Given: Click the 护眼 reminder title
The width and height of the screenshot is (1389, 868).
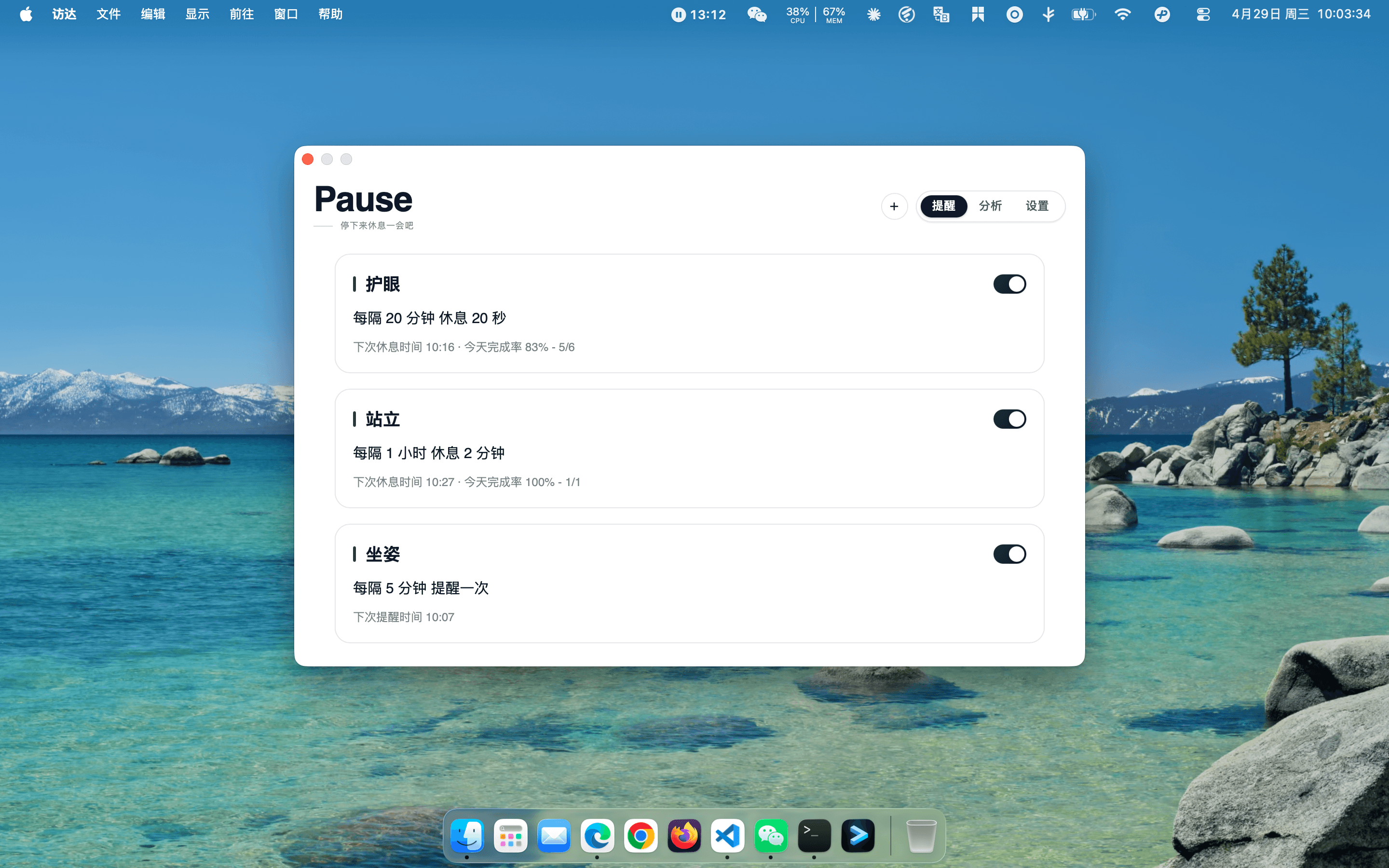Looking at the screenshot, I should click(382, 284).
